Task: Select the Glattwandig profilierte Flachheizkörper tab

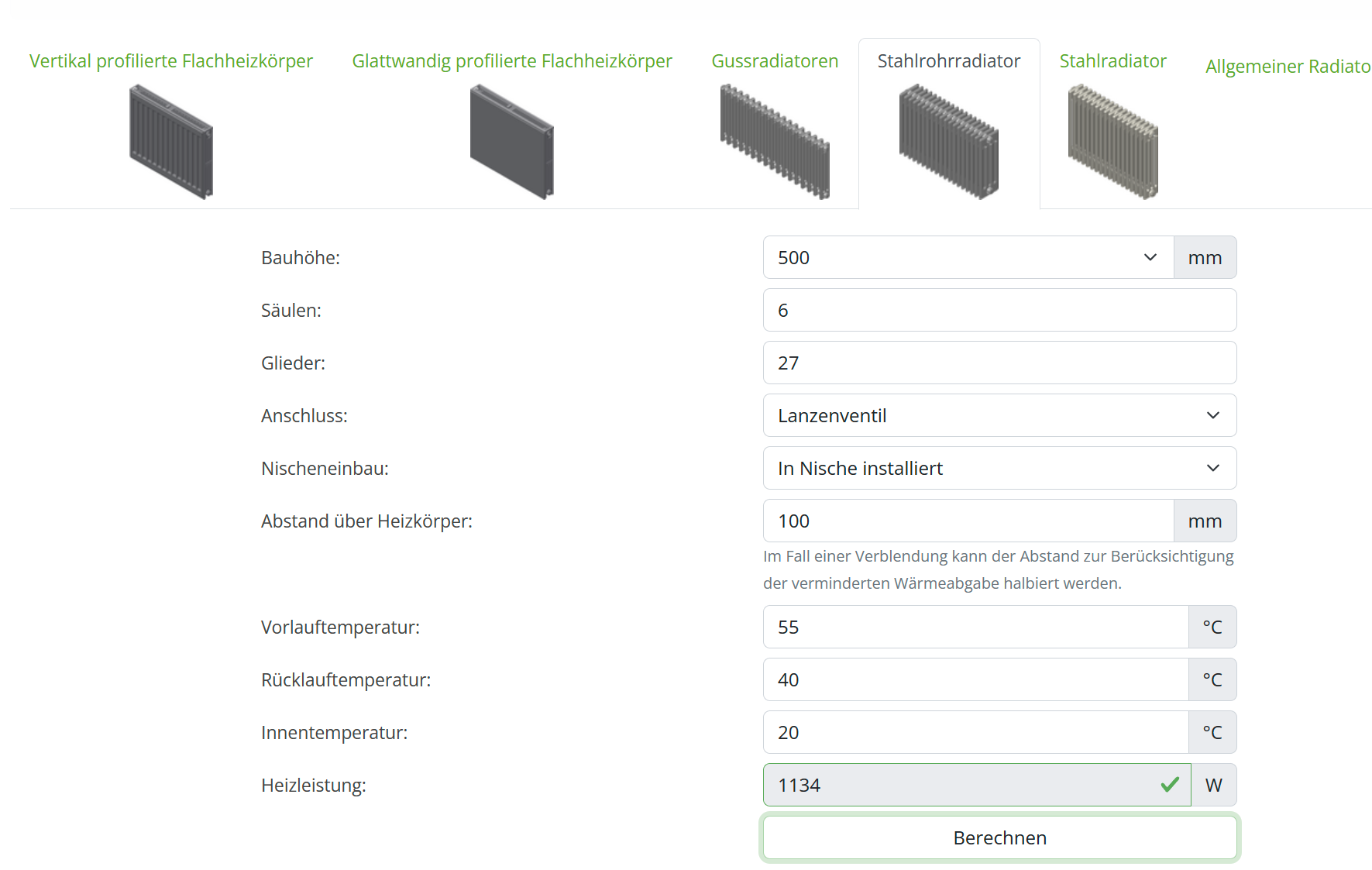Action: (512, 61)
